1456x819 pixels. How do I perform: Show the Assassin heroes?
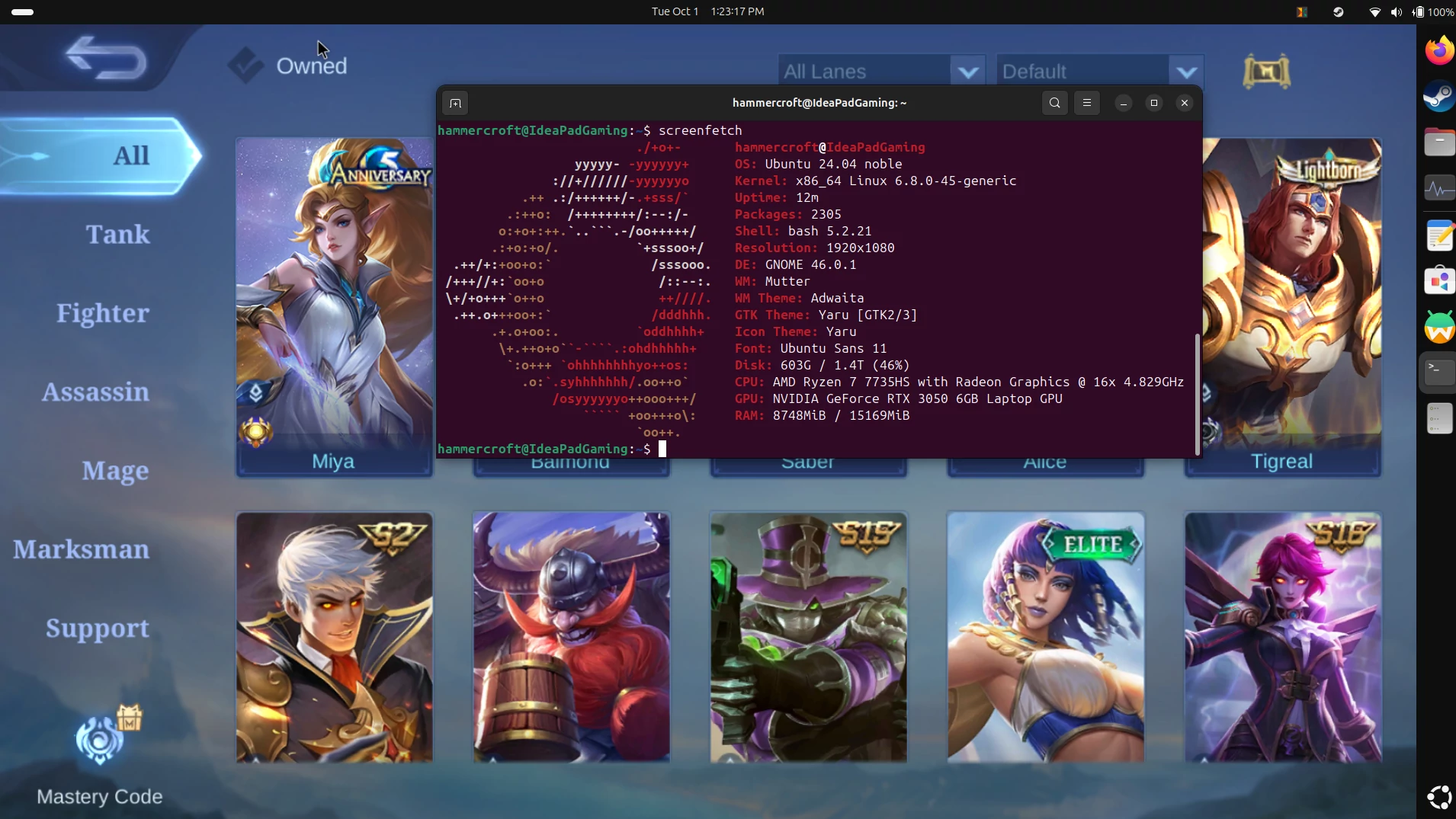[95, 392]
